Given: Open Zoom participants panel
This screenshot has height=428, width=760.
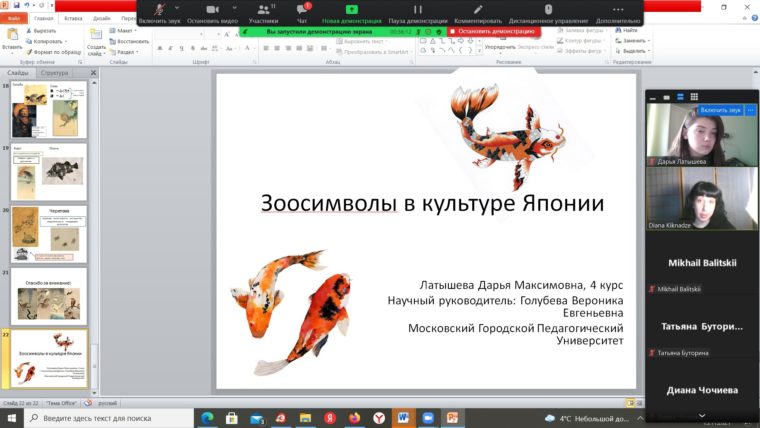Looking at the screenshot, I should click(264, 13).
